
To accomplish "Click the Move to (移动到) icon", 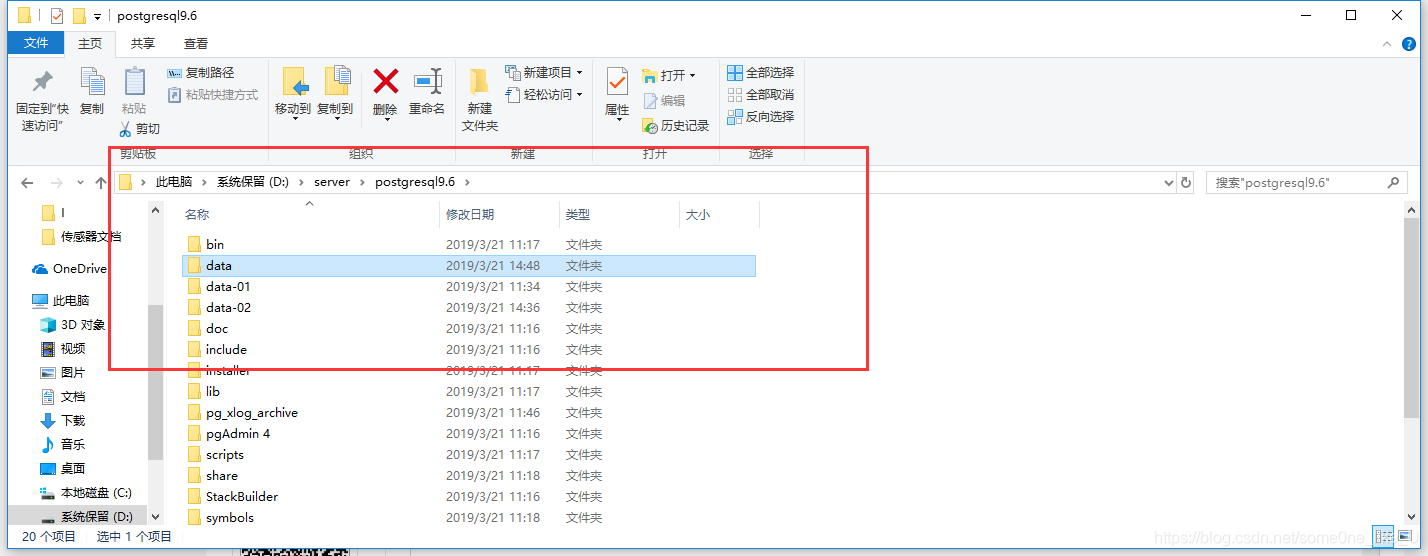I will (293, 82).
